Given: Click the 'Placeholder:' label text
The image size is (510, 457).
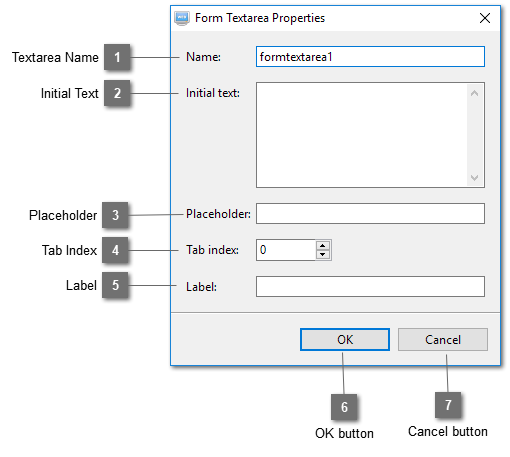Looking at the screenshot, I should click(x=218, y=214).
